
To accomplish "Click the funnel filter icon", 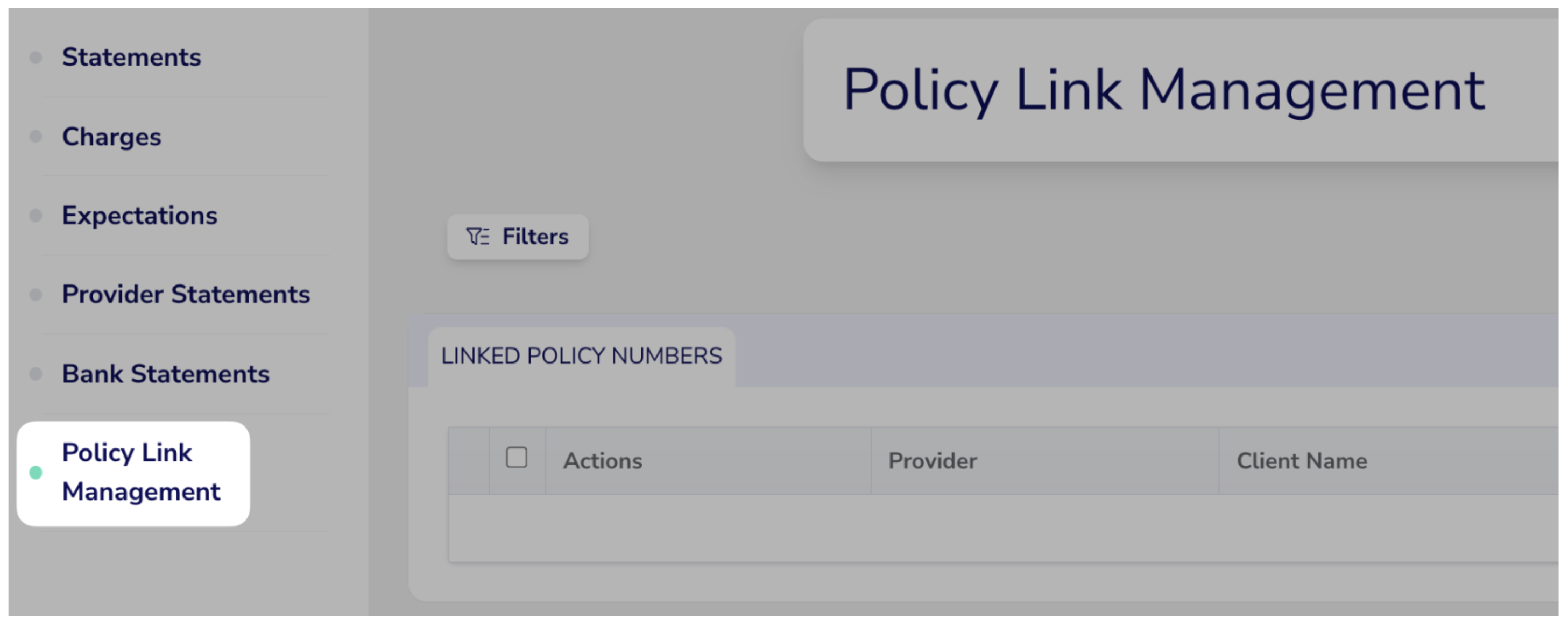I will click(x=477, y=237).
